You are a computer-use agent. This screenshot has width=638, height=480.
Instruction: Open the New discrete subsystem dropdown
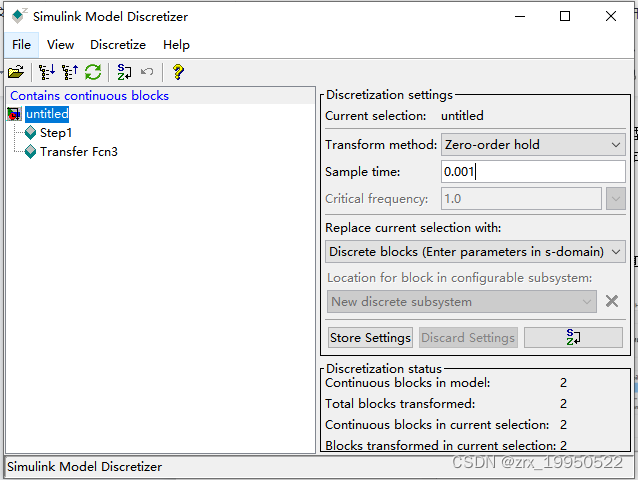pyautogui.click(x=462, y=302)
